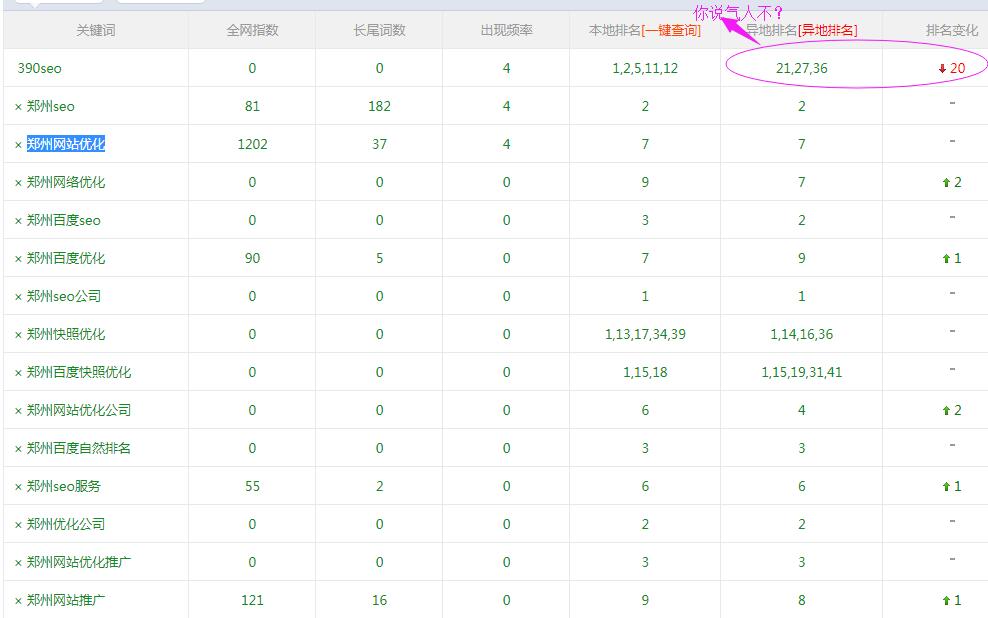Remove the 郑州seo keyword with its × icon
This screenshot has height=618, width=988.
(x=18, y=107)
